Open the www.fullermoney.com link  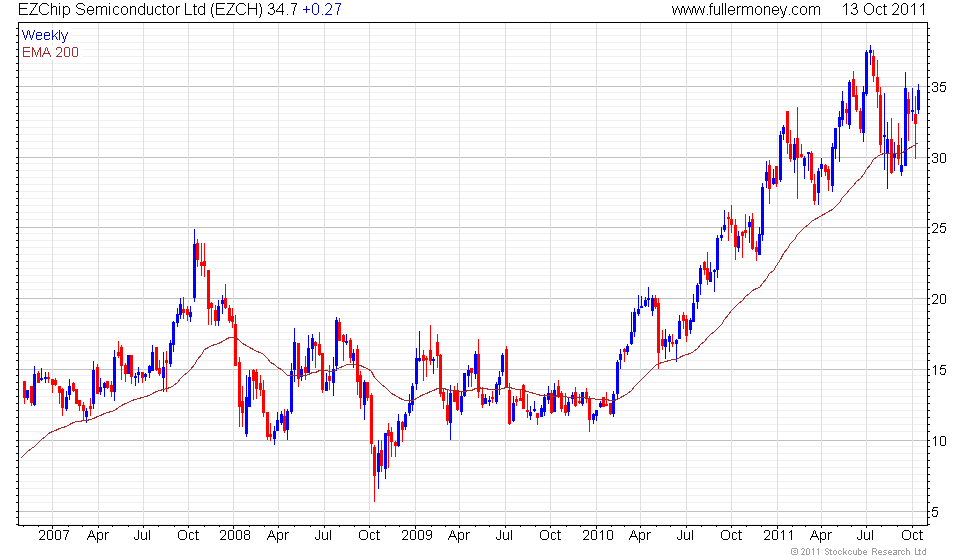click(x=745, y=10)
